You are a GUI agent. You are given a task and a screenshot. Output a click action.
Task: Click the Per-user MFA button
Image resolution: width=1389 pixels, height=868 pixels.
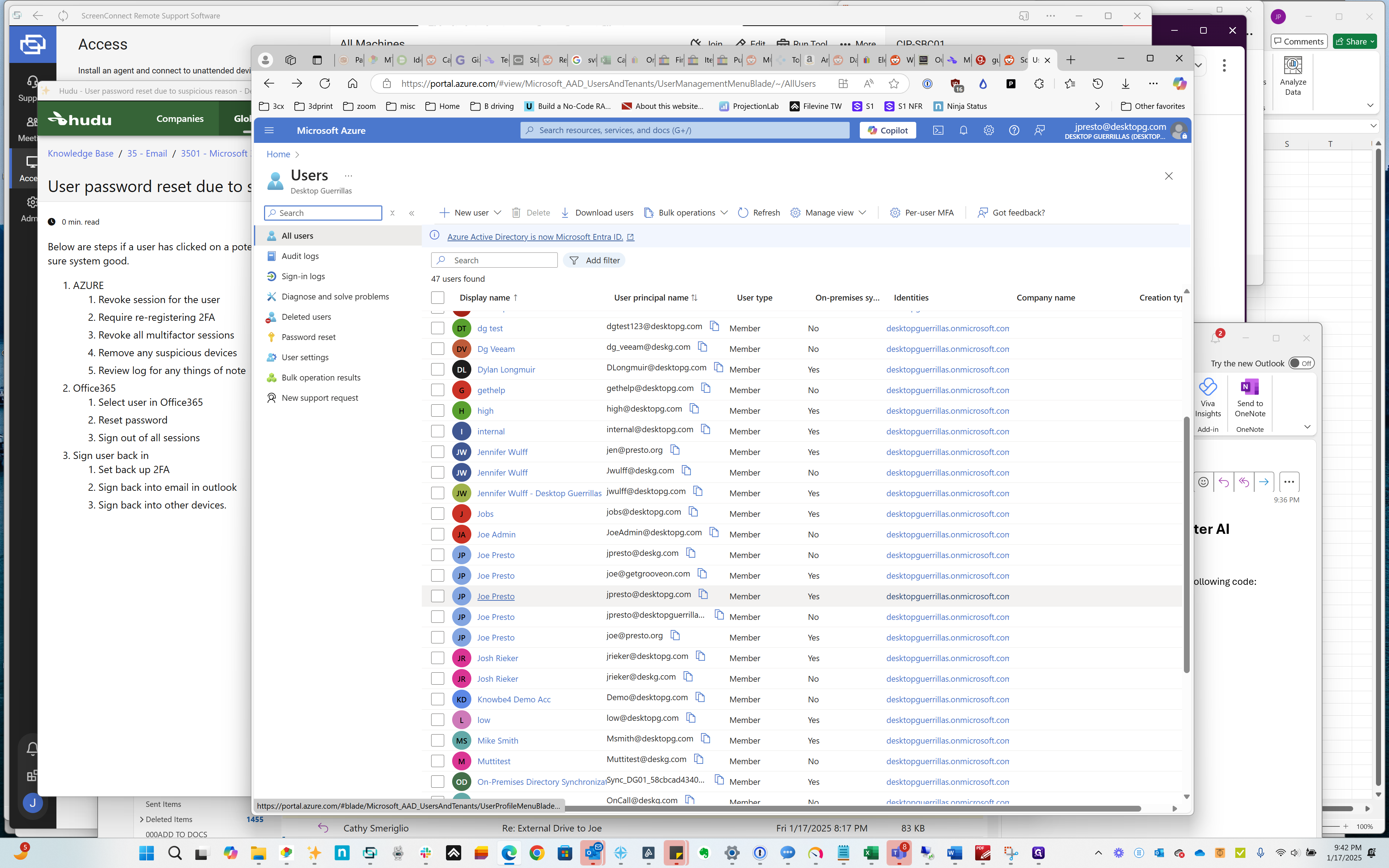[922, 212]
